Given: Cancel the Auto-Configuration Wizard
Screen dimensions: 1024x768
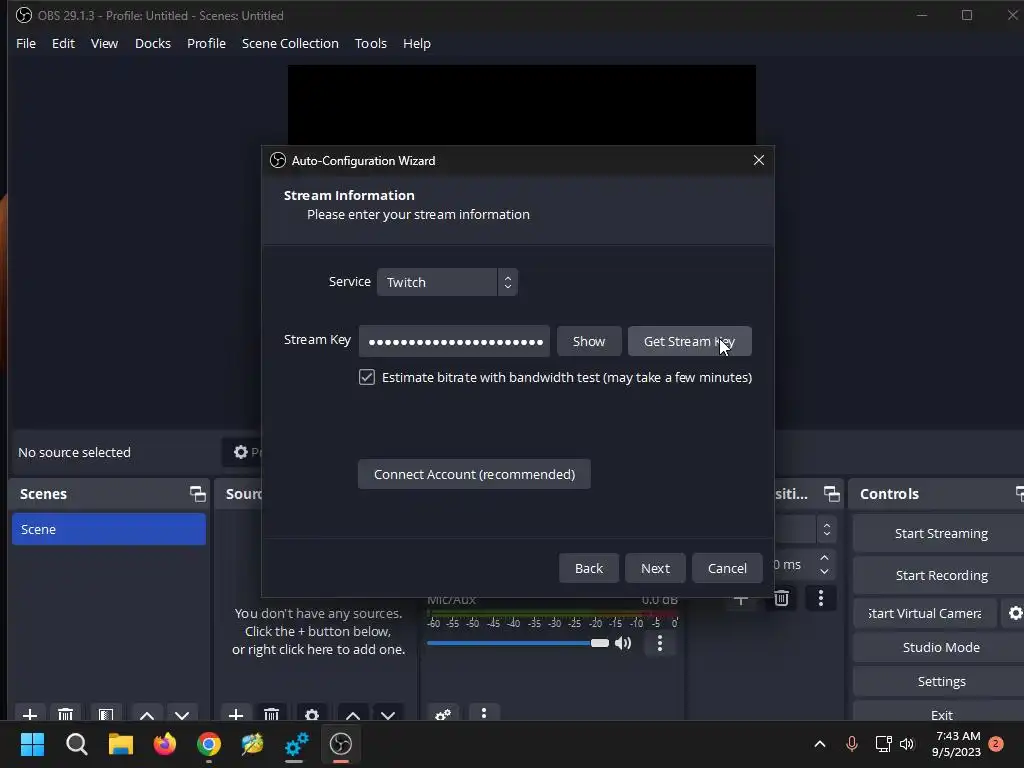Looking at the screenshot, I should [x=727, y=568].
